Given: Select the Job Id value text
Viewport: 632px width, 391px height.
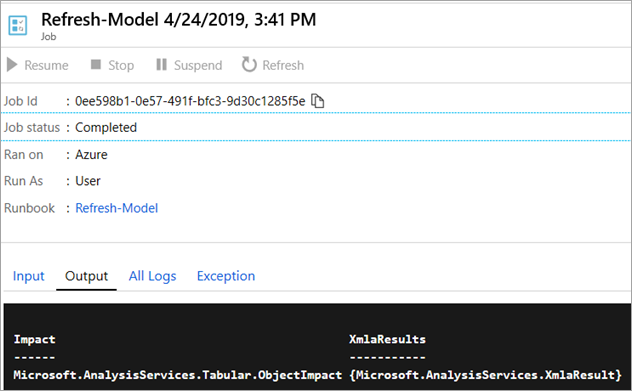Looking at the screenshot, I should click(x=190, y=101).
